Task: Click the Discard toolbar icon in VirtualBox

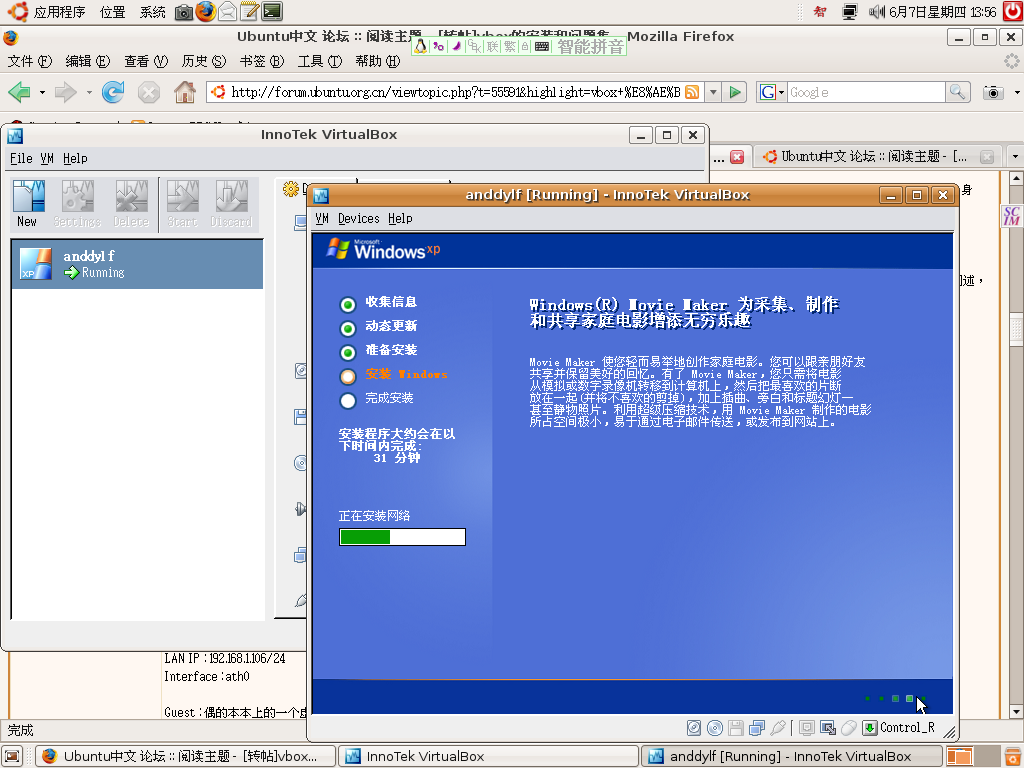Action: pyautogui.click(x=231, y=204)
